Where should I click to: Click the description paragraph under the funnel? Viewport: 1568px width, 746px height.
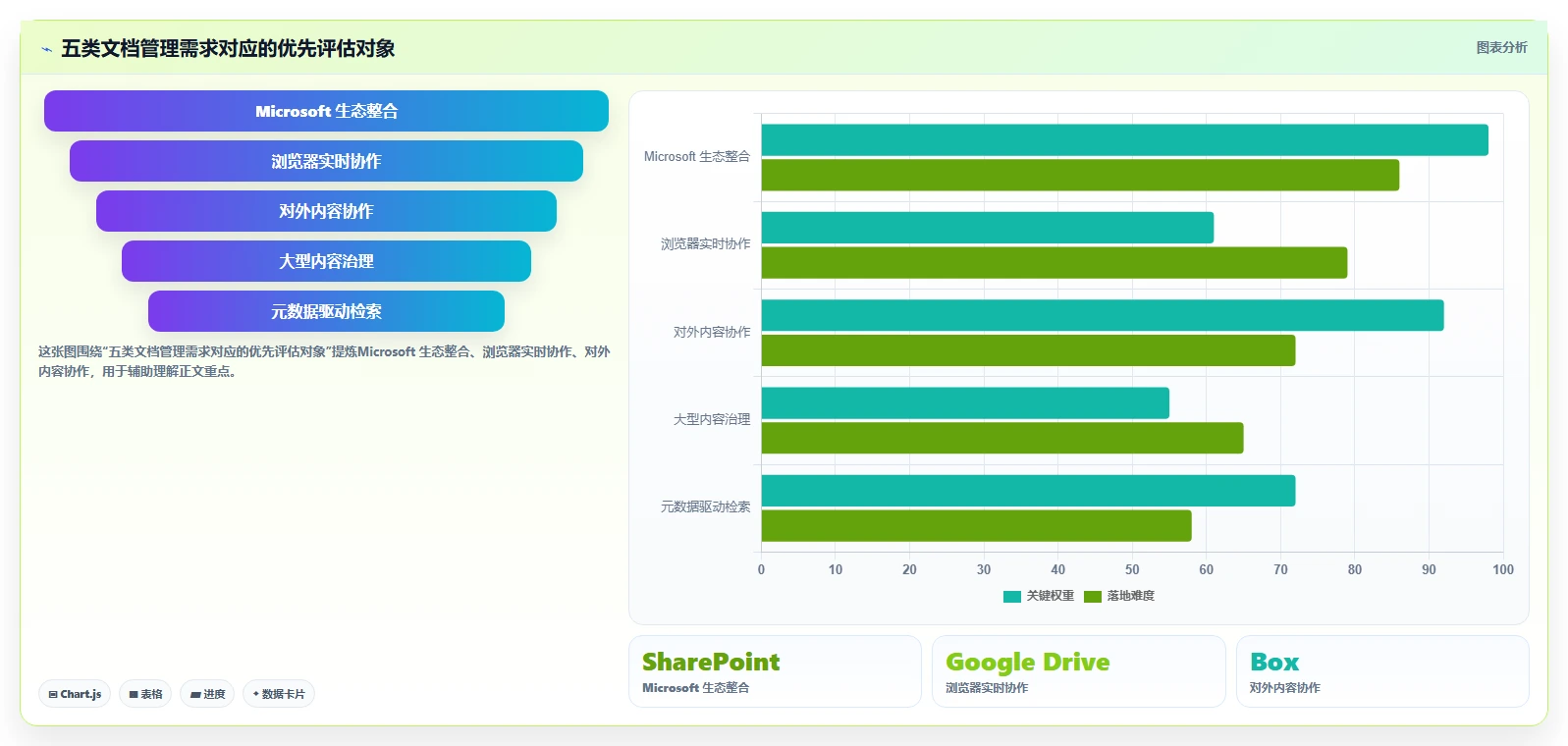tap(324, 361)
